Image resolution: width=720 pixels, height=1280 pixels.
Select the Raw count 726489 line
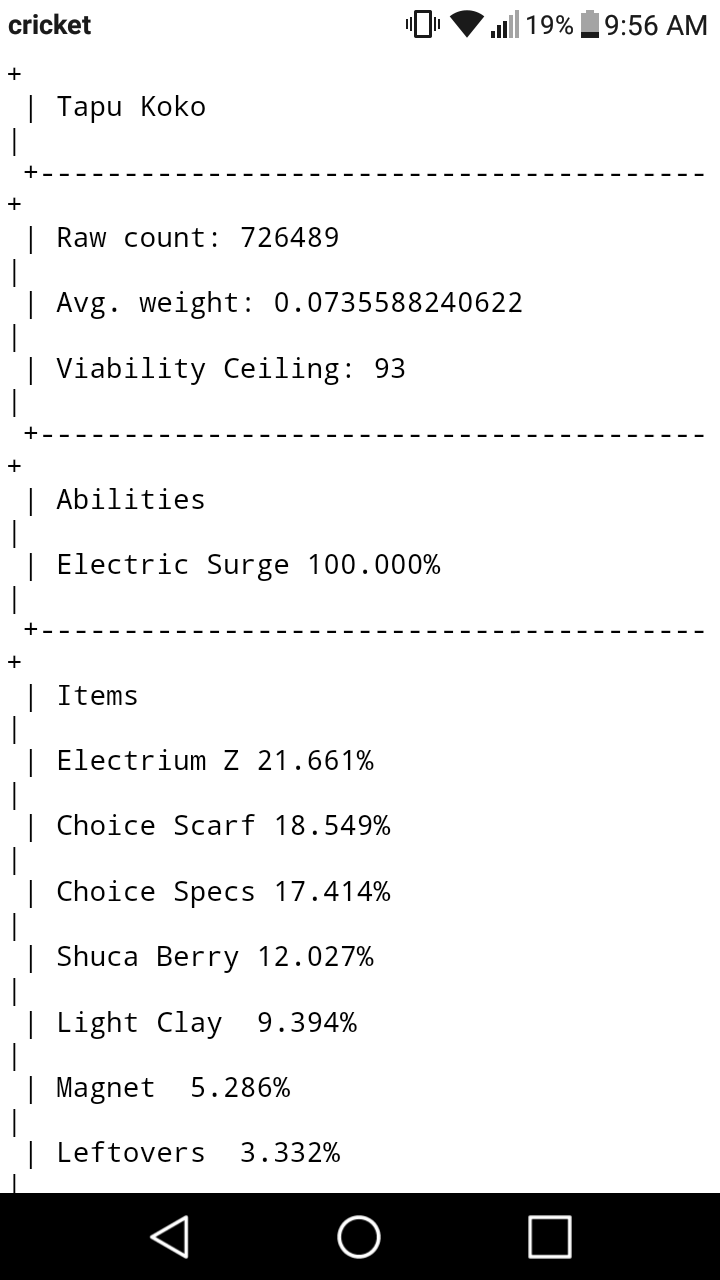pyautogui.click(x=197, y=238)
